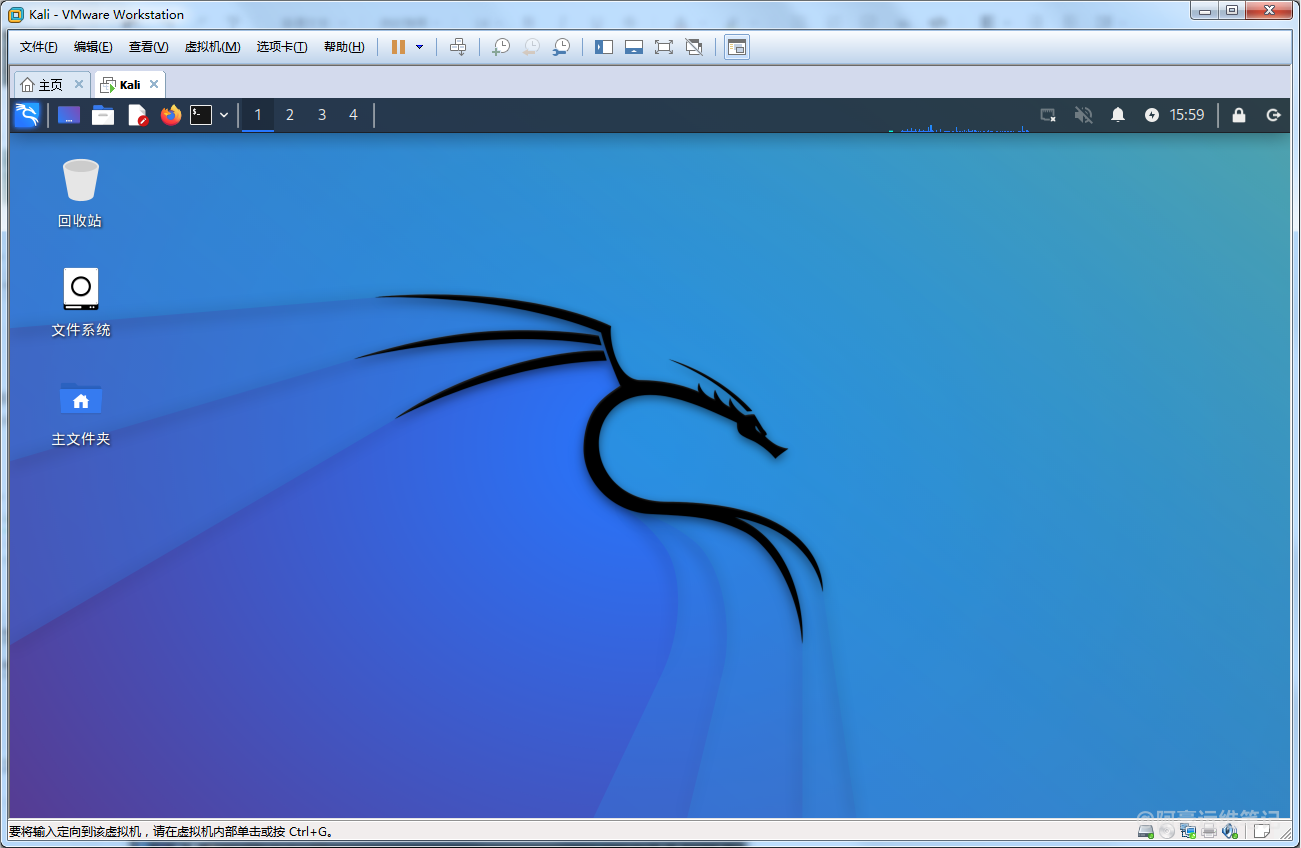Switch to workspace 3
Viewport: 1301px width, 848px height.
[322, 115]
